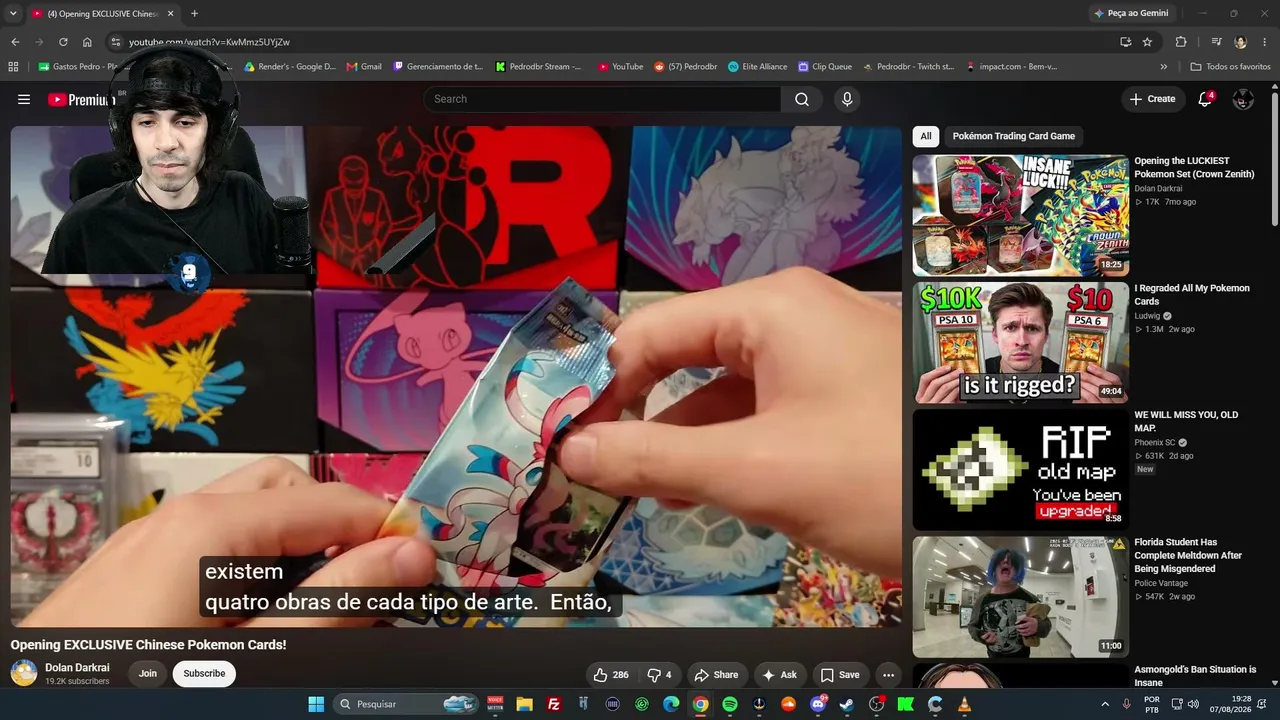Open Chrome extensions puzzle icon
This screenshot has height=720, width=1280.
point(1181,42)
